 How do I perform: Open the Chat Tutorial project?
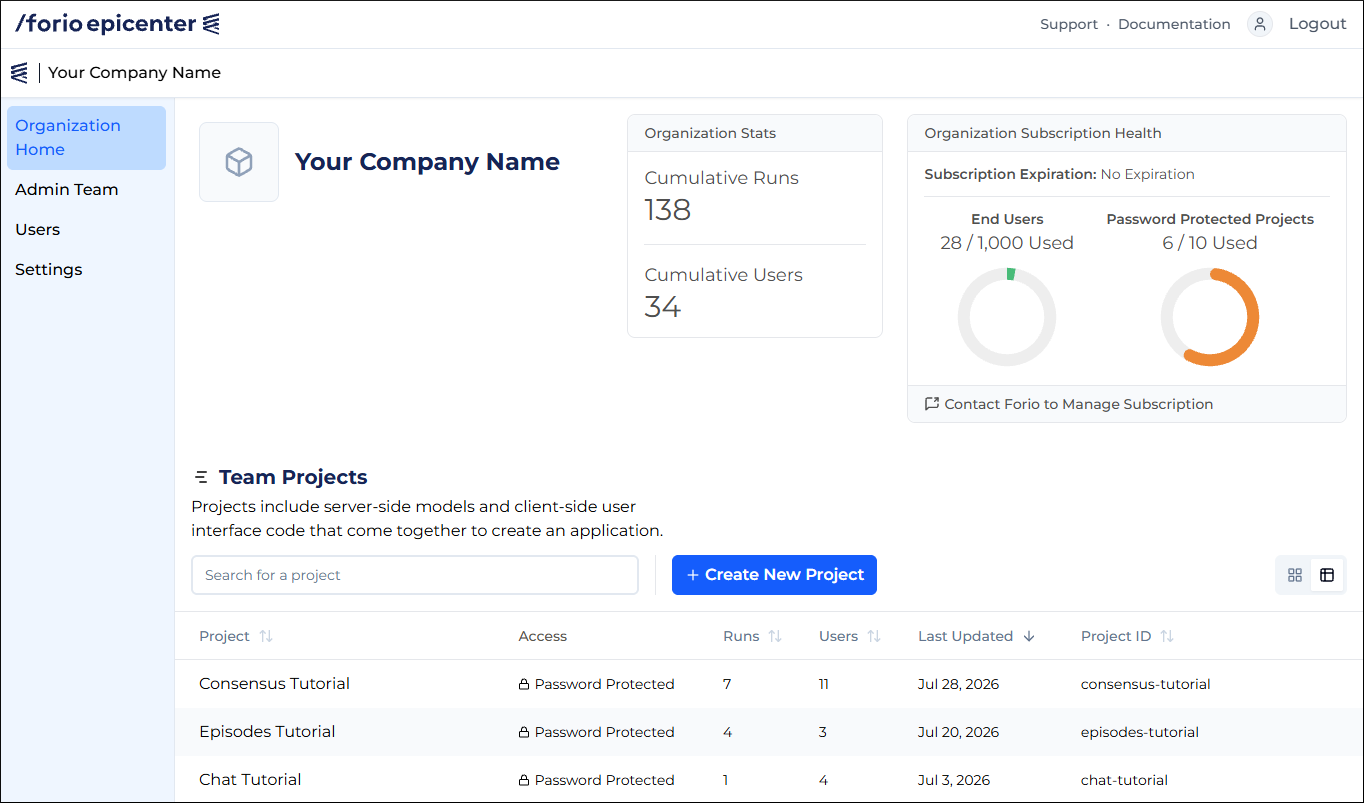coord(250,780)
